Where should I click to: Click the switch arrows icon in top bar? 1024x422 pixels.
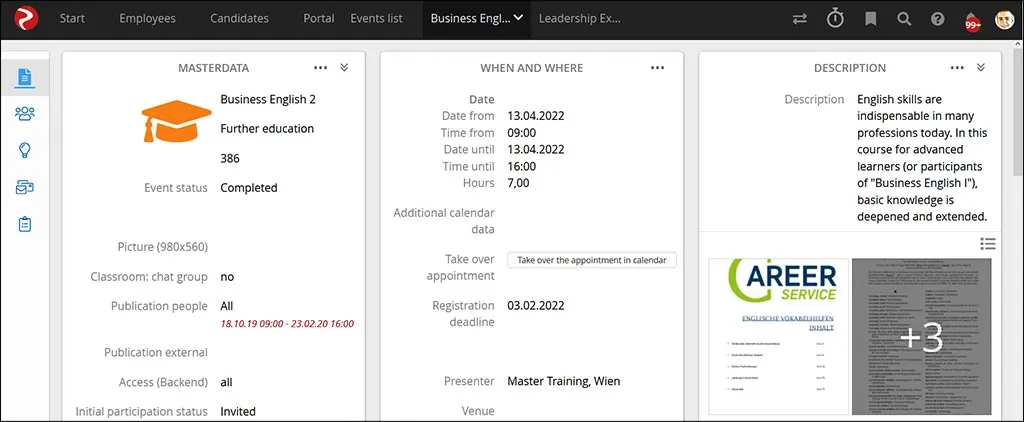click(799, 19)
